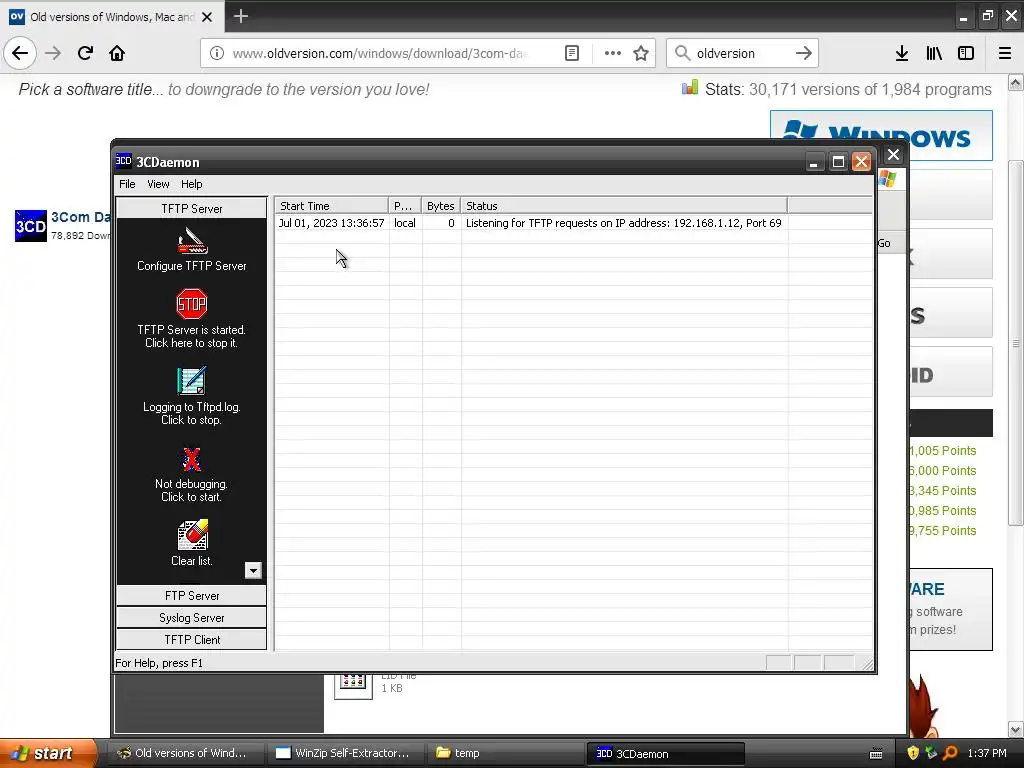
Task: Reload the page in Firefox
Action: coord(85,53)
